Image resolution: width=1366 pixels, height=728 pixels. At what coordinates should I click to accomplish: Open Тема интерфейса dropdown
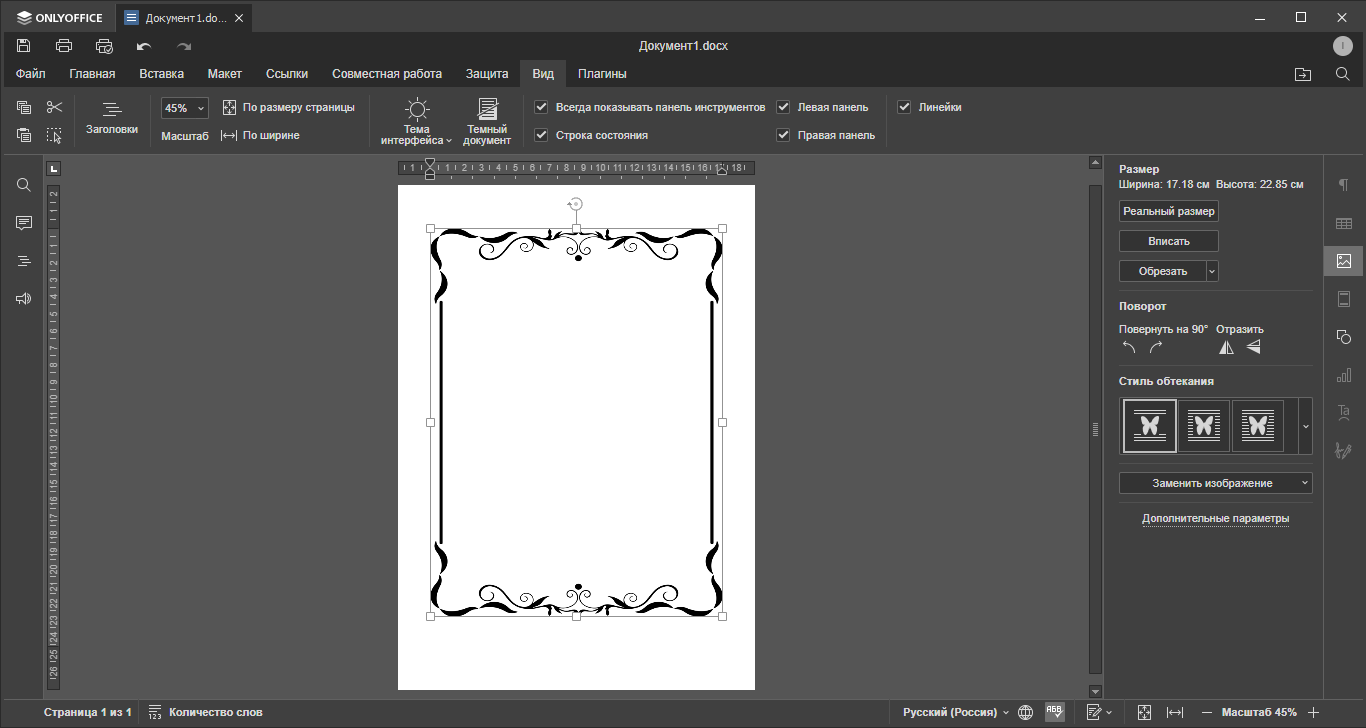pos(416,121)
